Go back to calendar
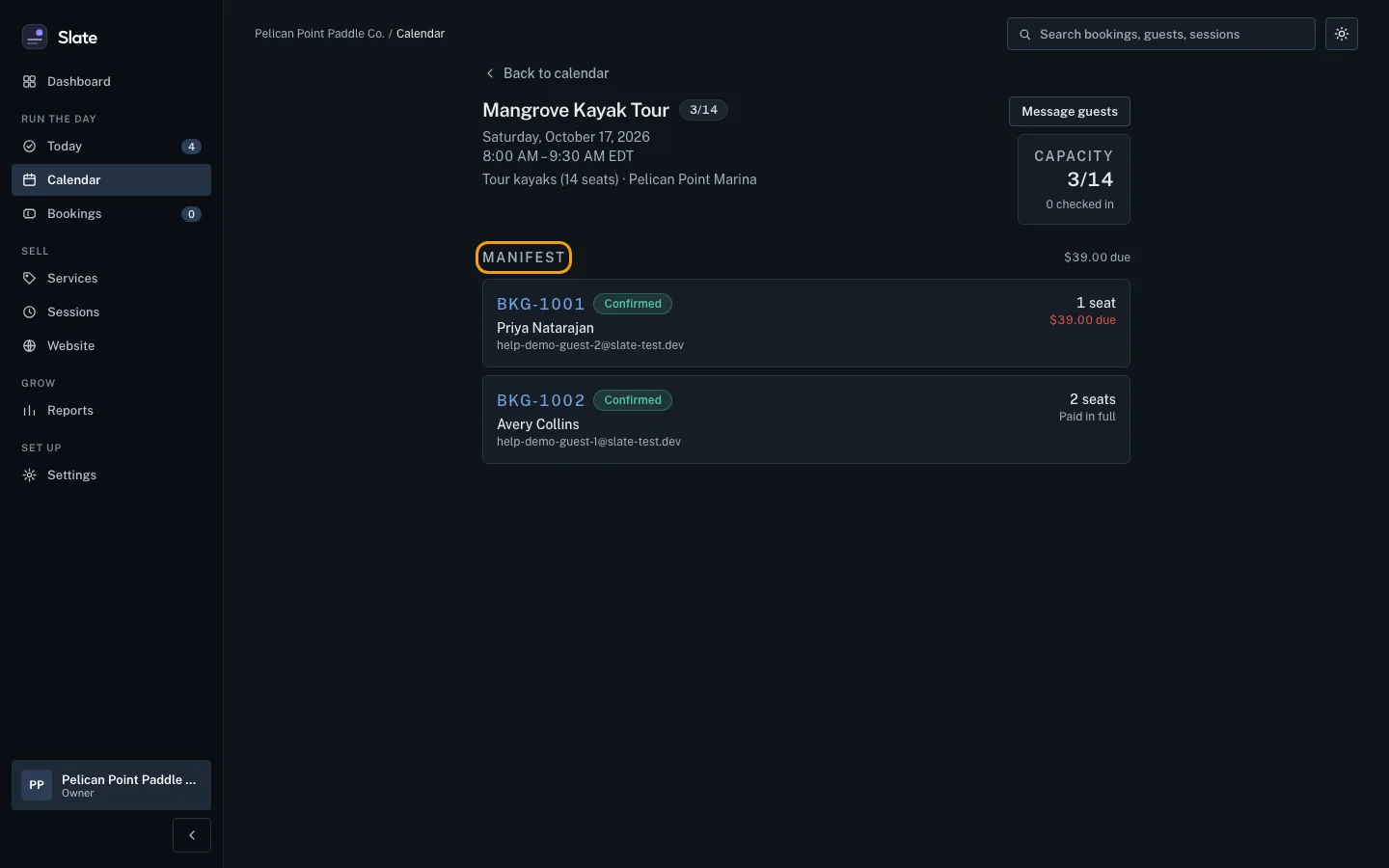The width and height of the screenshot is (1389, 868). [x=547, y=73]
